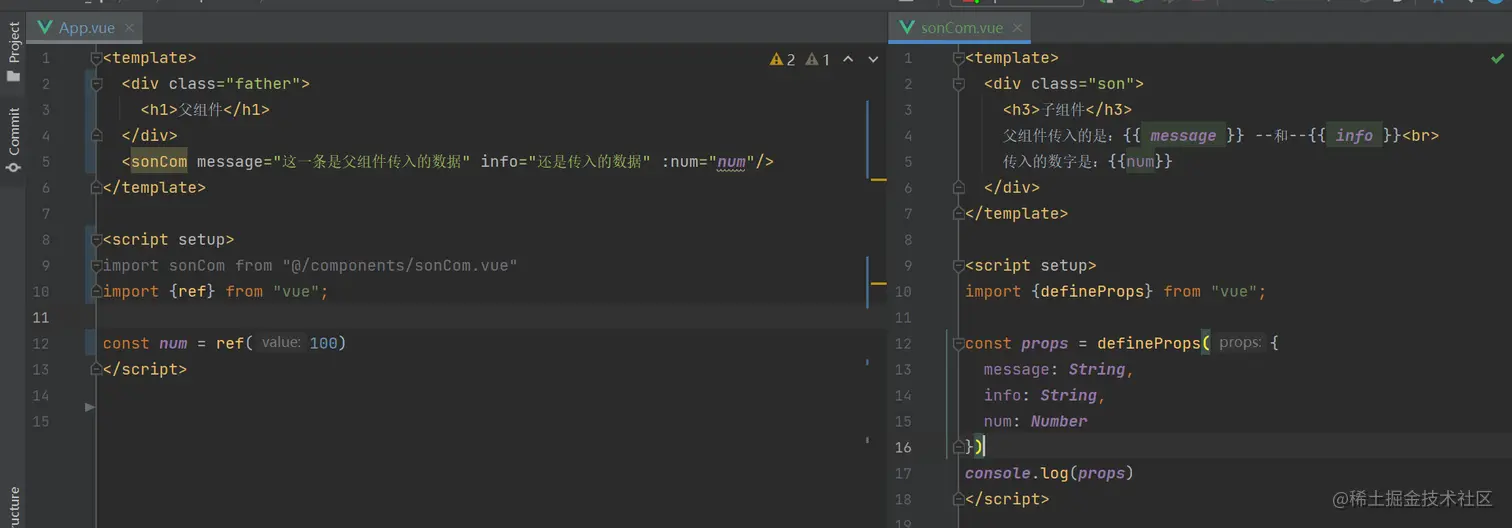1512x528 pixels.
Task: Click the info interpolation in sonCom.vue template
Action: [x=1354, y=136]
